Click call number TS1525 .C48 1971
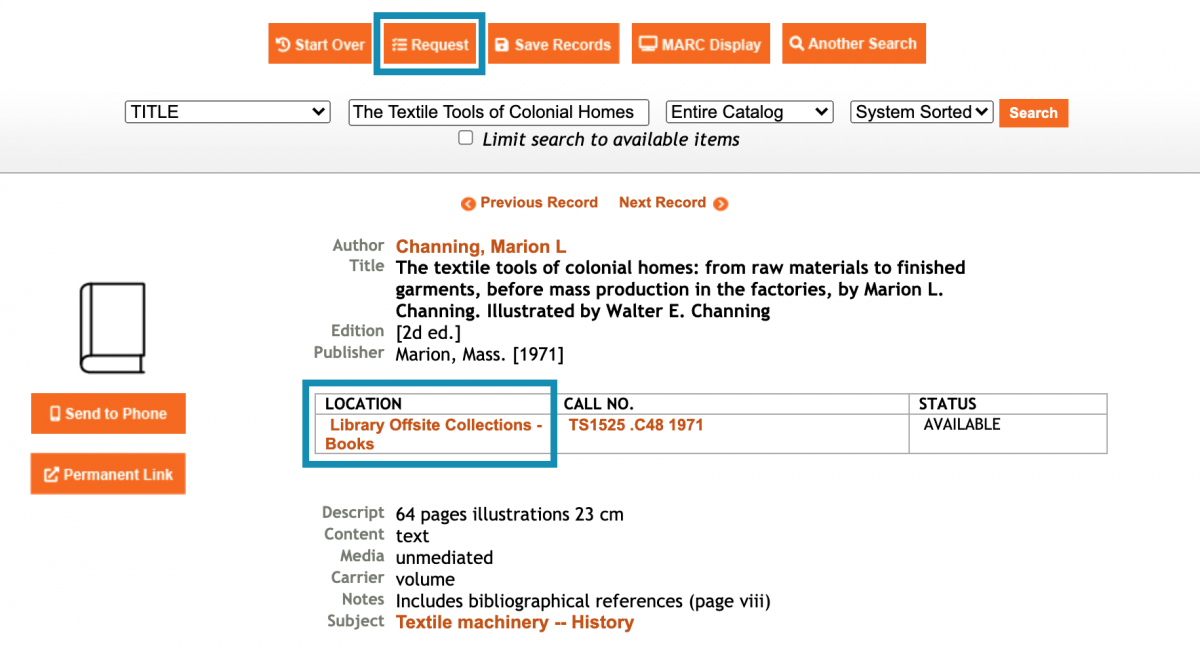1200x648 pixels. click(635, 425)
